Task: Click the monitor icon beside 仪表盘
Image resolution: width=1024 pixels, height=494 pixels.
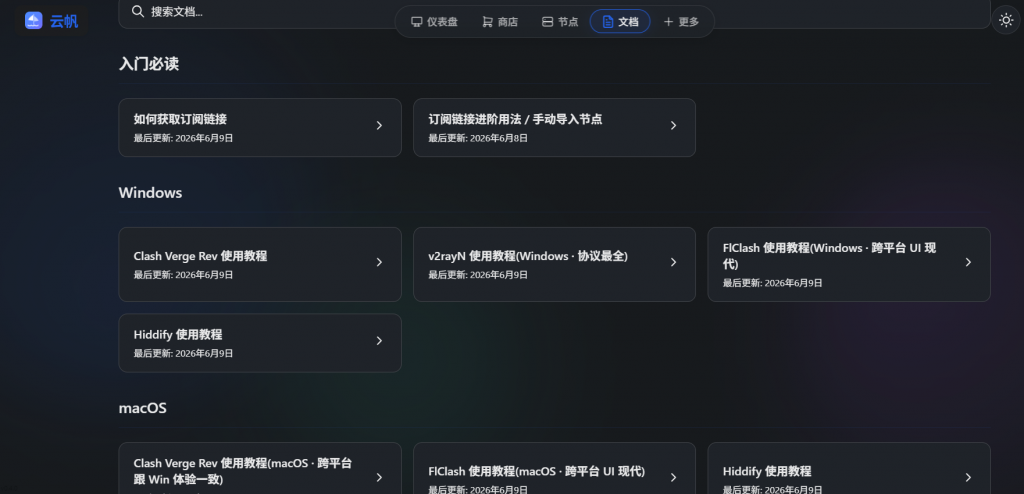Action: (417, 22)
